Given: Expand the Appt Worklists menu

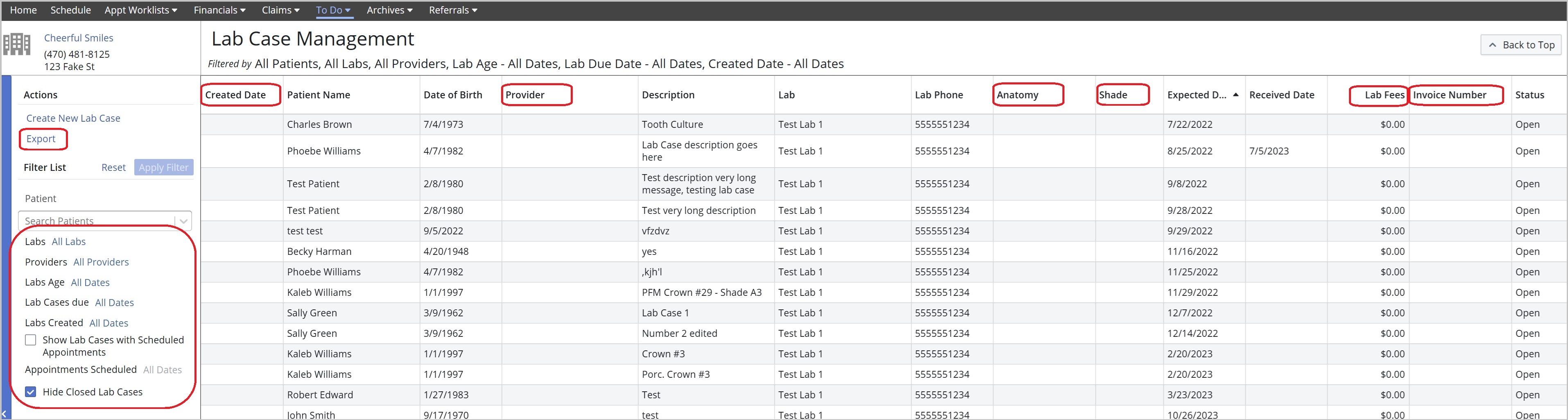Looking at the screenshot, I should click(x=140, y=10).
